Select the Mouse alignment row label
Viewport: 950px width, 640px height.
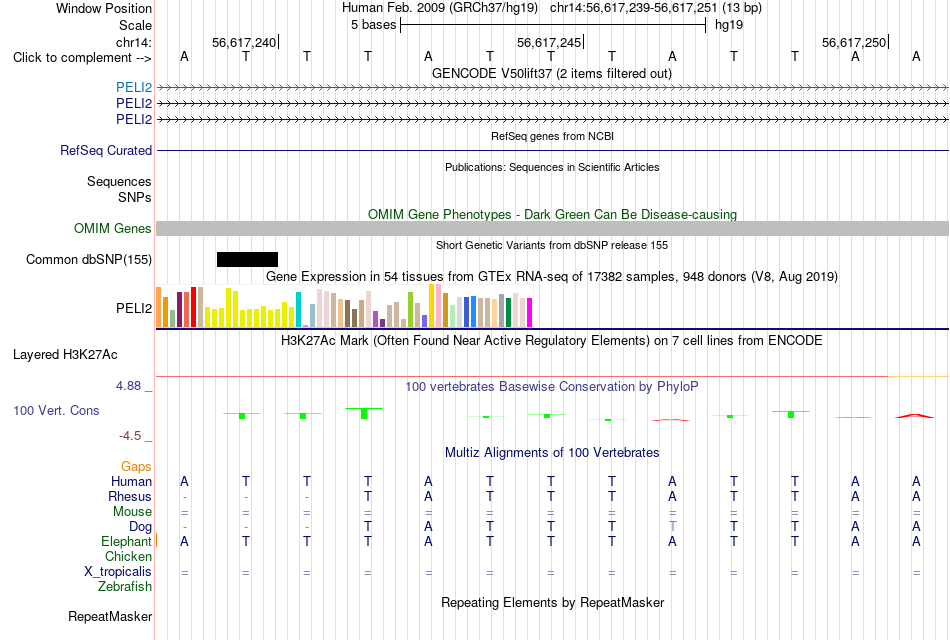(132, 512)
